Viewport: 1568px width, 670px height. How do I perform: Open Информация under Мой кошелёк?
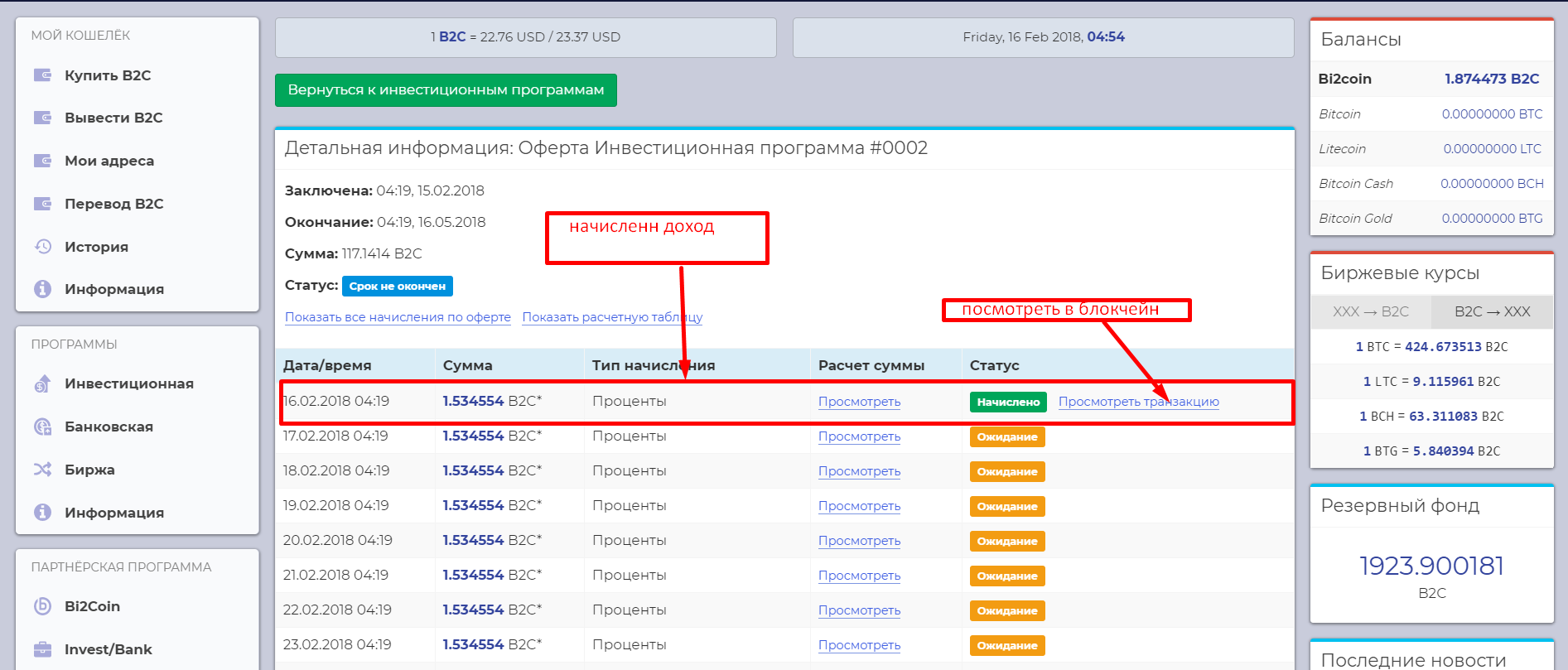(114, 289)
